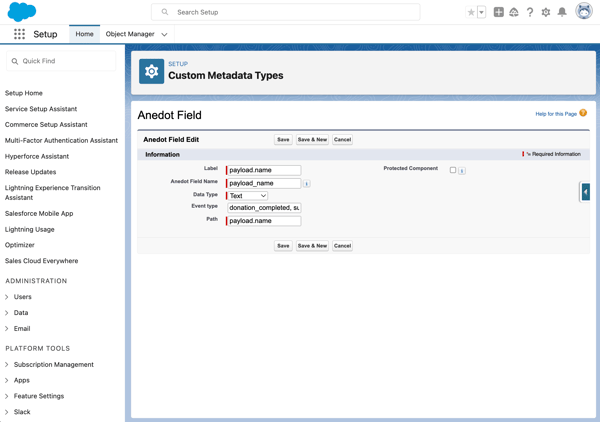
Task: Open the Object Manager tab dropdown chevron
Action: point(164,34)
